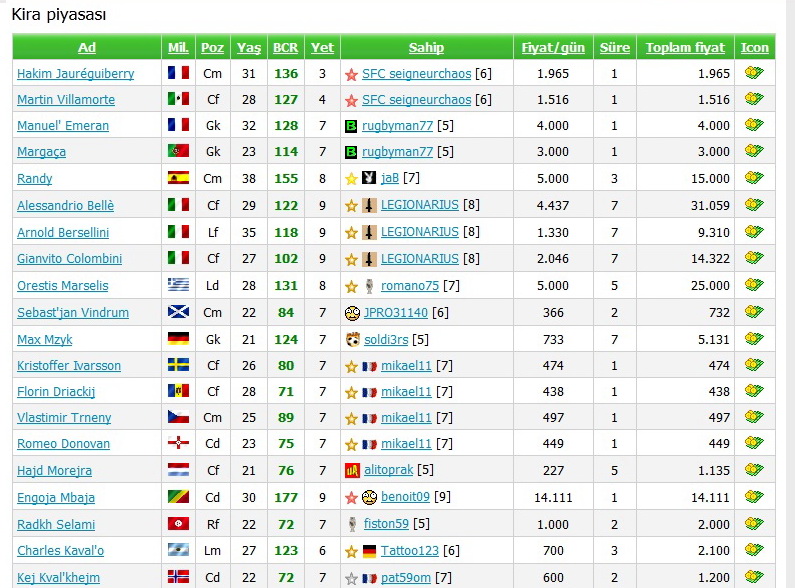Sort players by Toplam fiyat header
Viewport: 795px width, 588px height.
(685, 47)
